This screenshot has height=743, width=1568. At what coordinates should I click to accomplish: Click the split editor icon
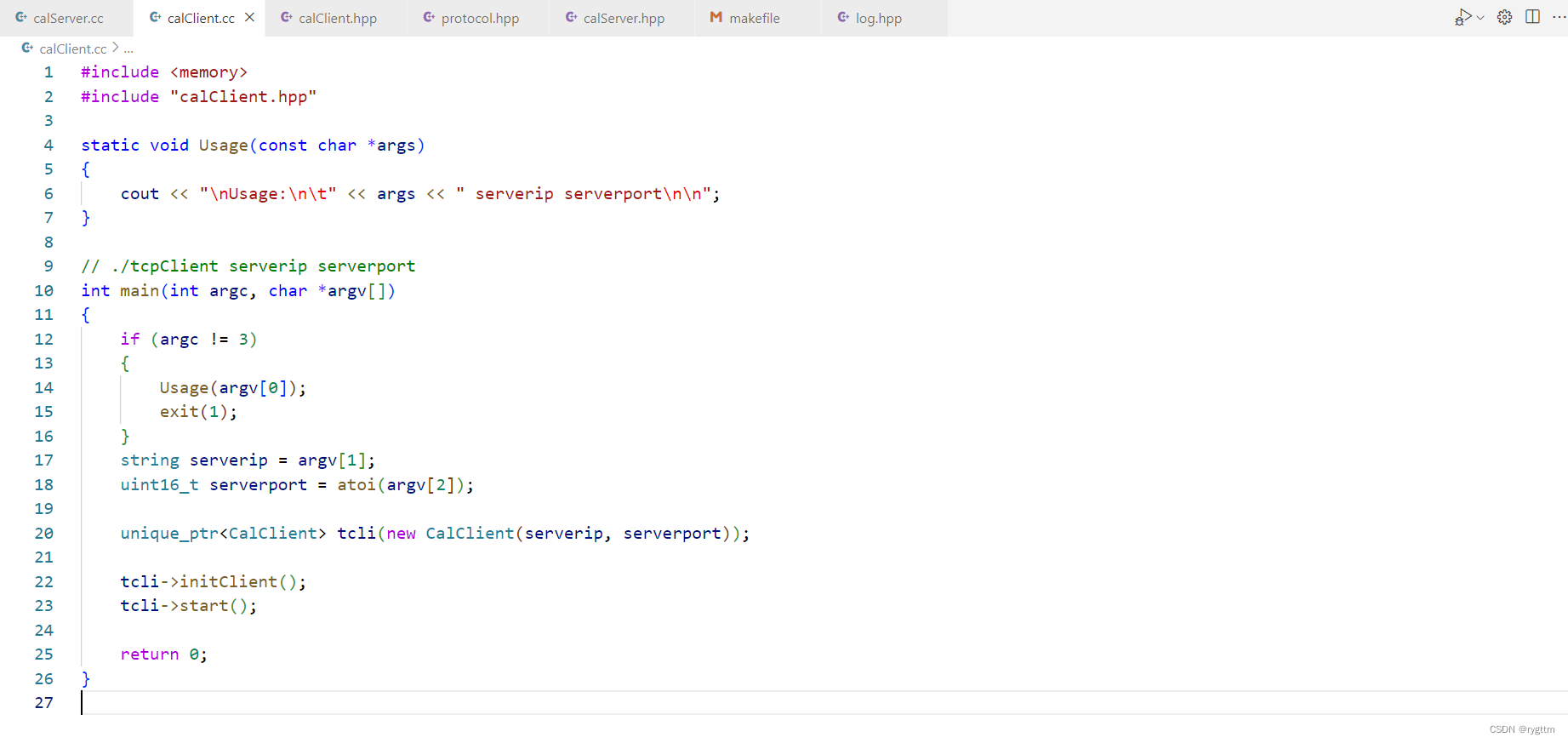pos(1533,17)
